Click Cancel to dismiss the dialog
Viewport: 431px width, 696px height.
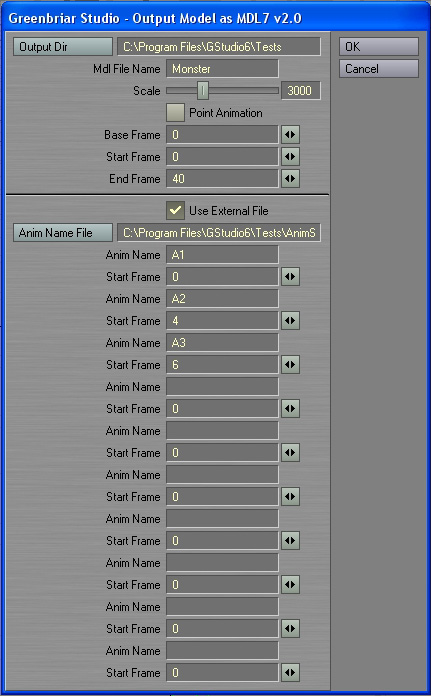point(379,69)
